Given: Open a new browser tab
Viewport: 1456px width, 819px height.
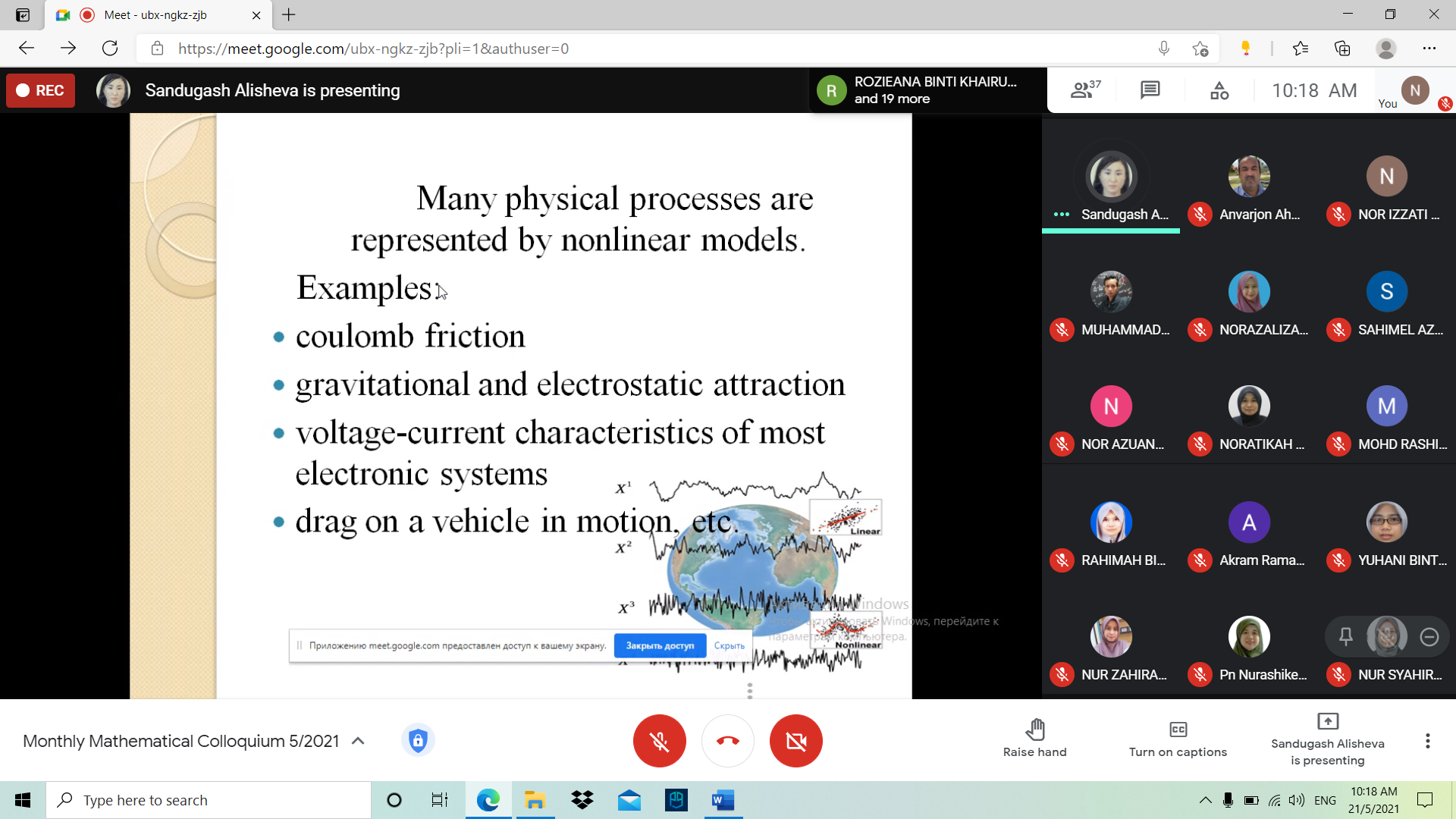Looking at the screenshot, I should coord(289,14).
